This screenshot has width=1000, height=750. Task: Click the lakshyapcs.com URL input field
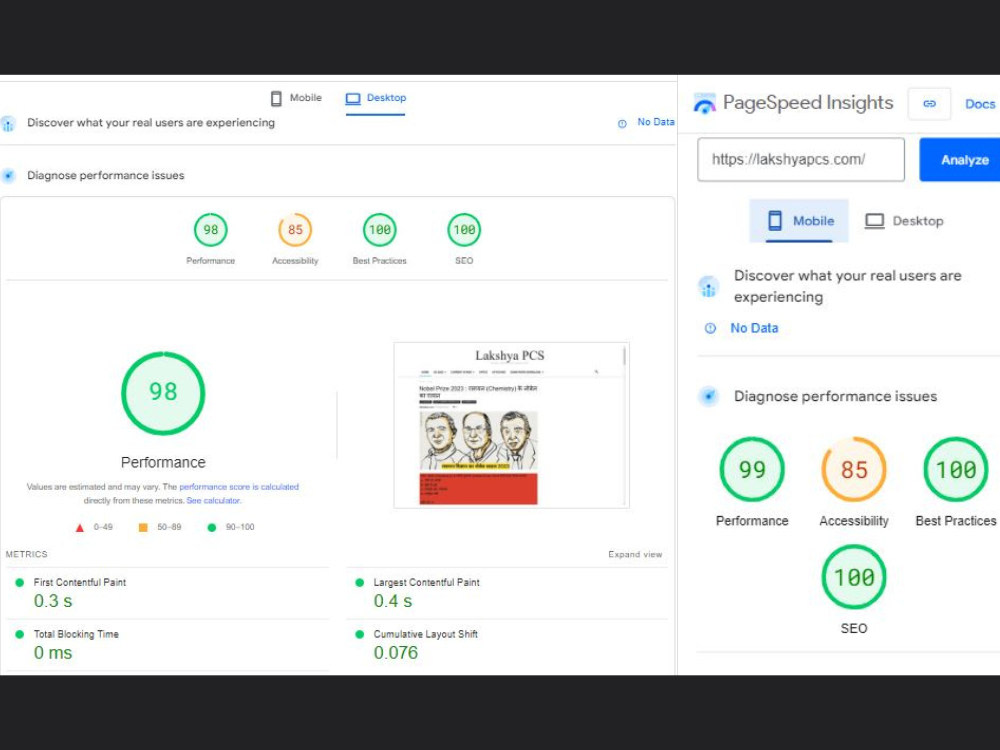click(x=800, y=159)
